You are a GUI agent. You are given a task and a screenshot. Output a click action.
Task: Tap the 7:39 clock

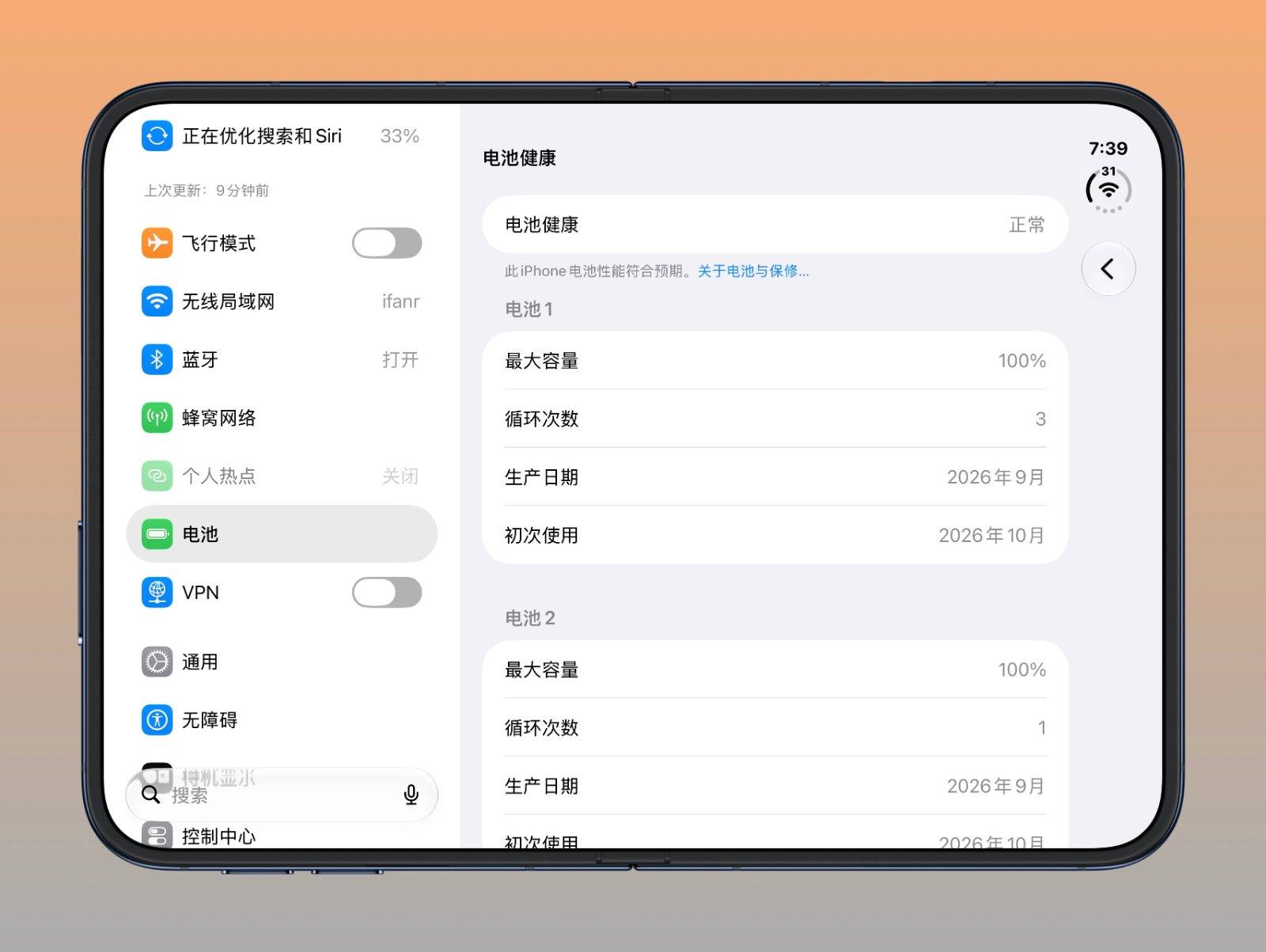(1108, 148)
